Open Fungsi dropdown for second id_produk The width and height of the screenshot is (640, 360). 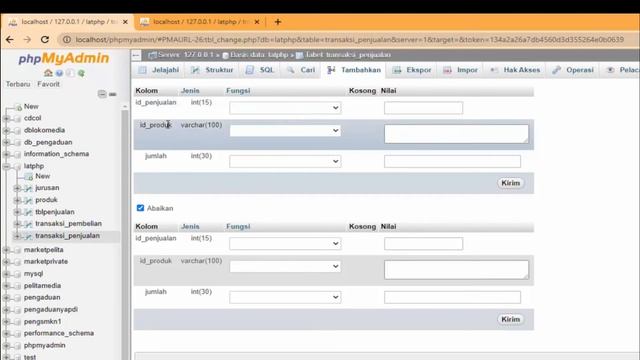[x=285, y=267]
